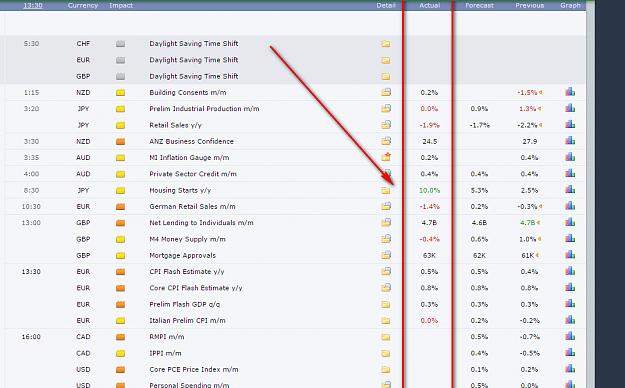Show graph for ANZ Business Confidence

[570, 141]
